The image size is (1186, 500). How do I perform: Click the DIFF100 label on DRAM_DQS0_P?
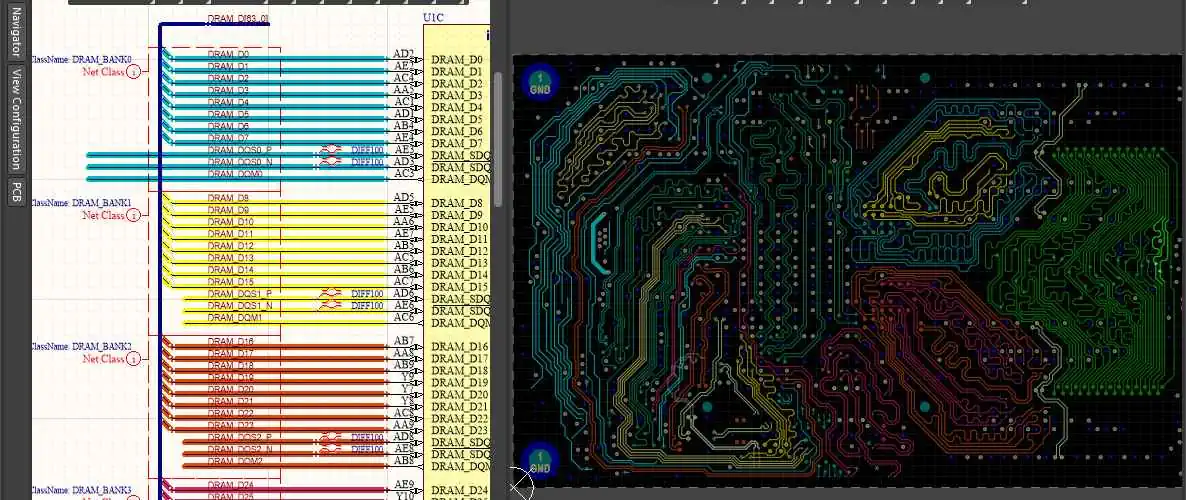[367, 150]
